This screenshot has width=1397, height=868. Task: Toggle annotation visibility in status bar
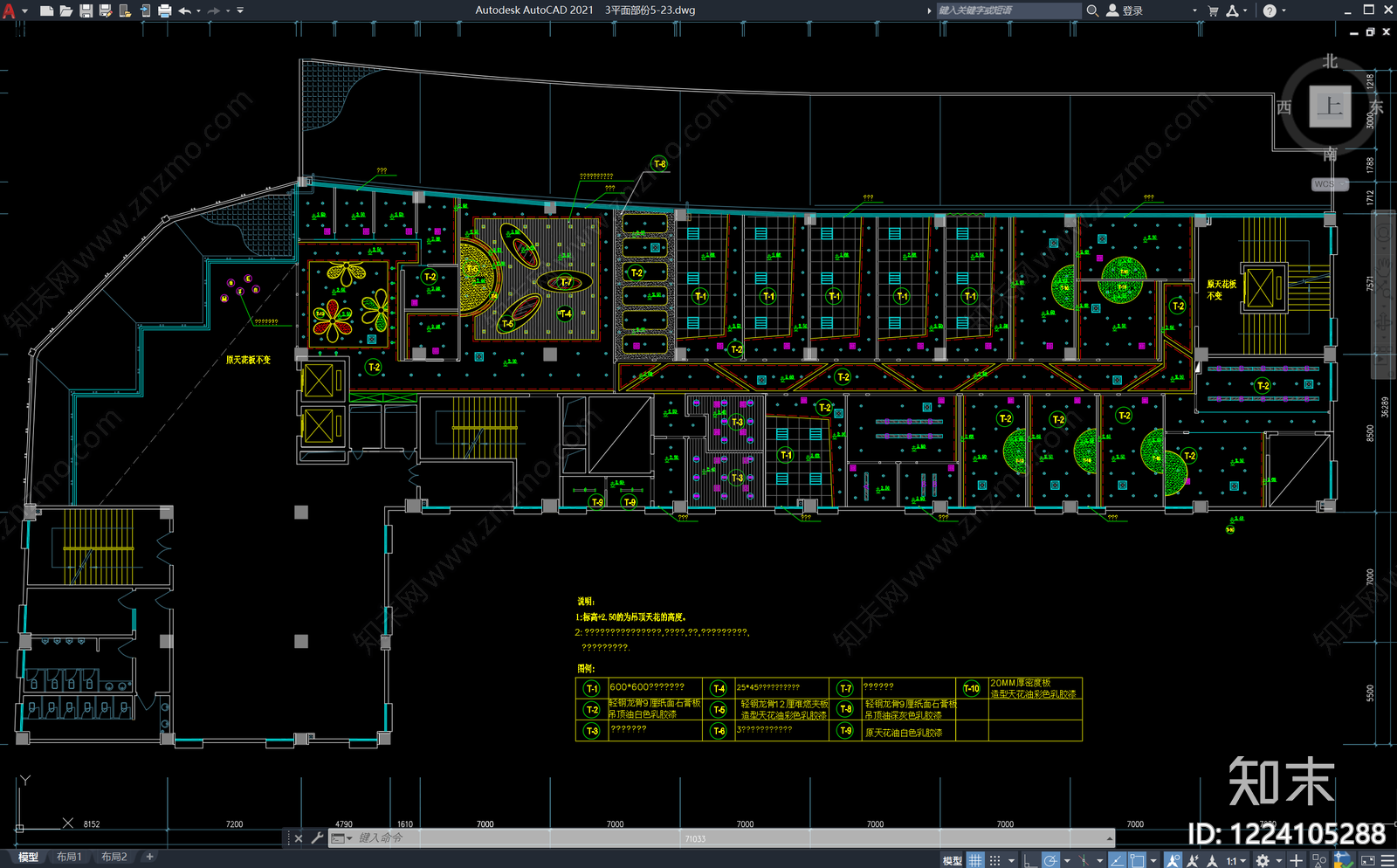pos(1173,861)
